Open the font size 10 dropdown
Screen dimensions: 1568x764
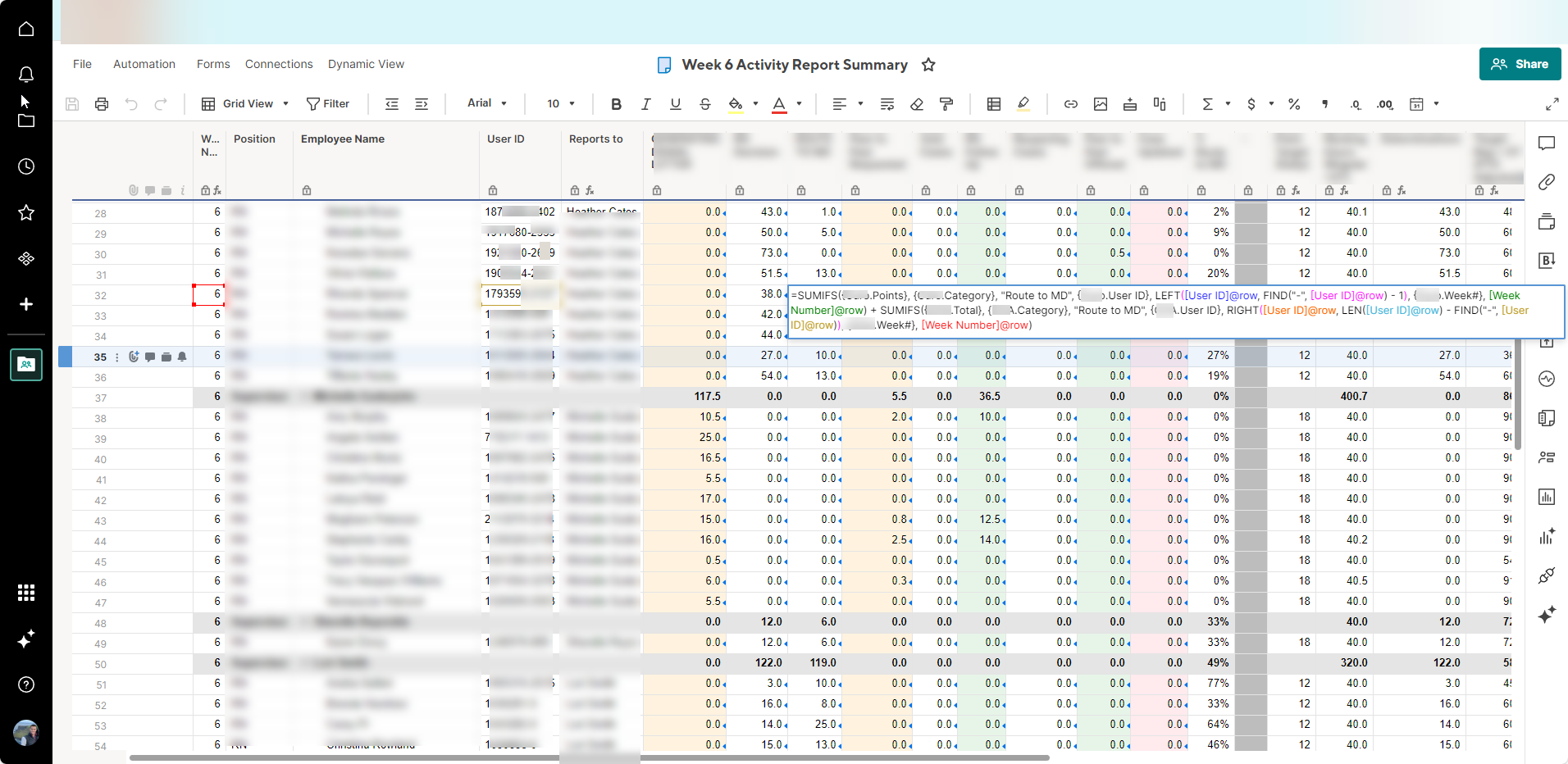coord(561,104)
